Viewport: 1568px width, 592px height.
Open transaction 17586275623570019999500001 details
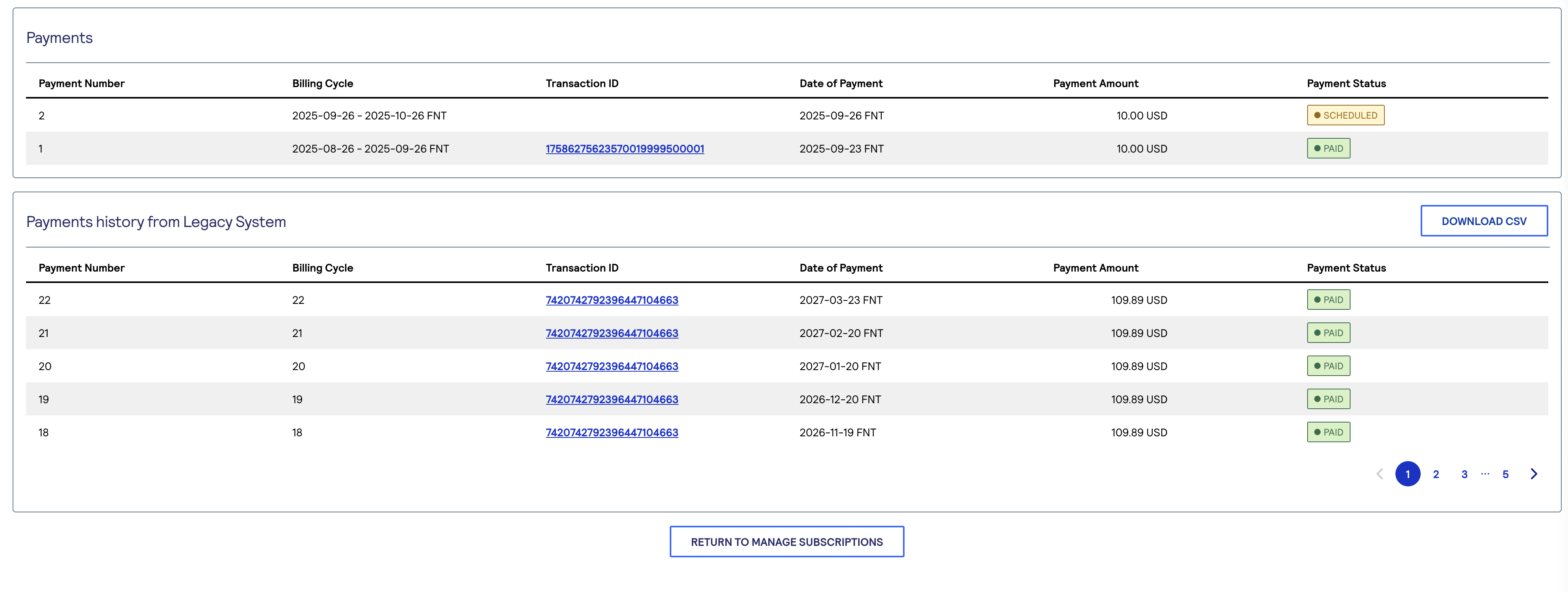(x=624, y=148)
